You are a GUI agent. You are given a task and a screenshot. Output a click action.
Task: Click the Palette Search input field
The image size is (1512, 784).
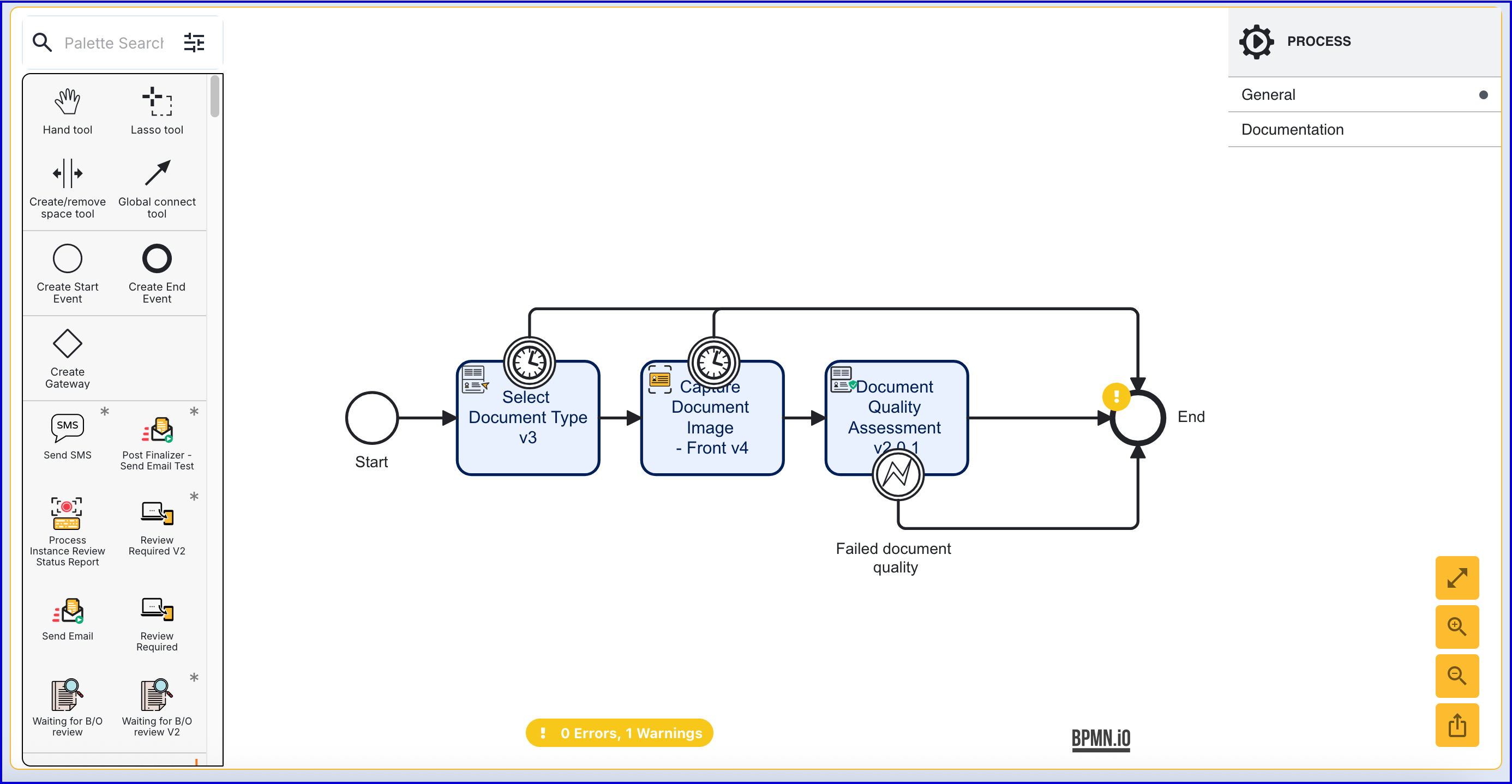pyautogui.click(x=115, y=43)
